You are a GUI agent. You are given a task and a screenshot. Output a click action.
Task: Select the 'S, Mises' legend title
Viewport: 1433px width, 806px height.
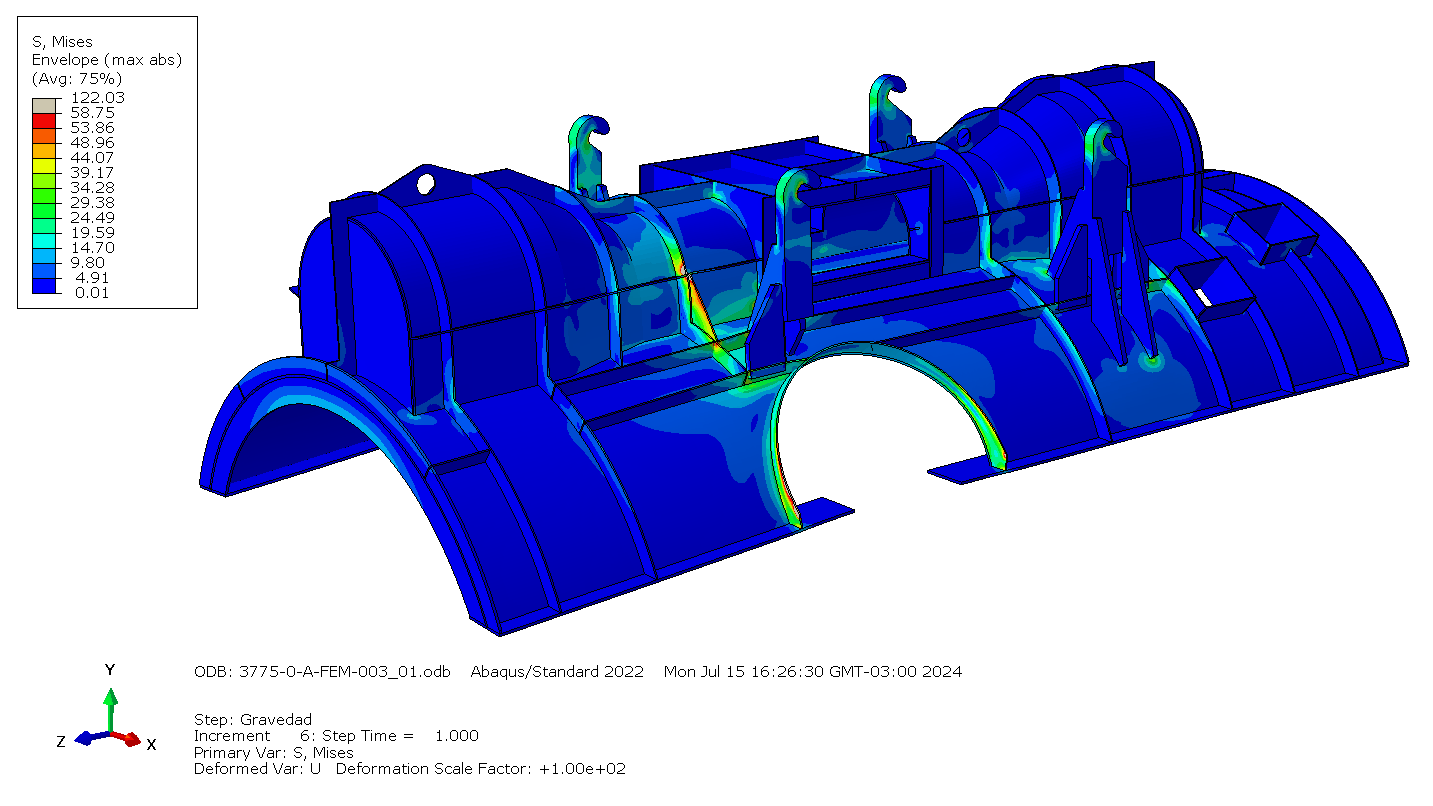click(62, 42)
